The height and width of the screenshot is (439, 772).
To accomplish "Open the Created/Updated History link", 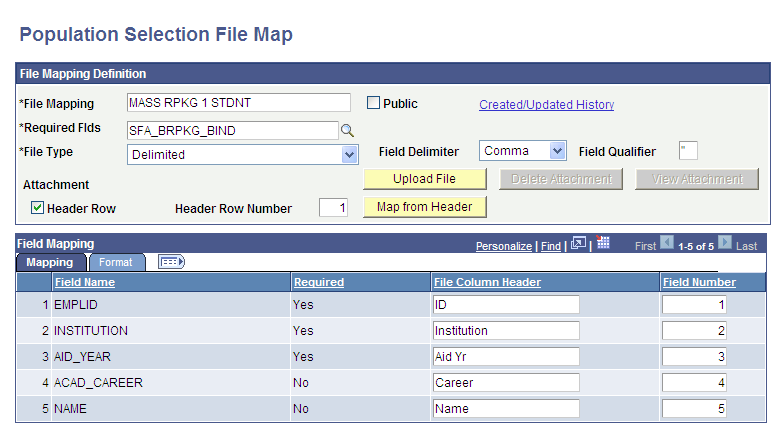I will 547,105.
